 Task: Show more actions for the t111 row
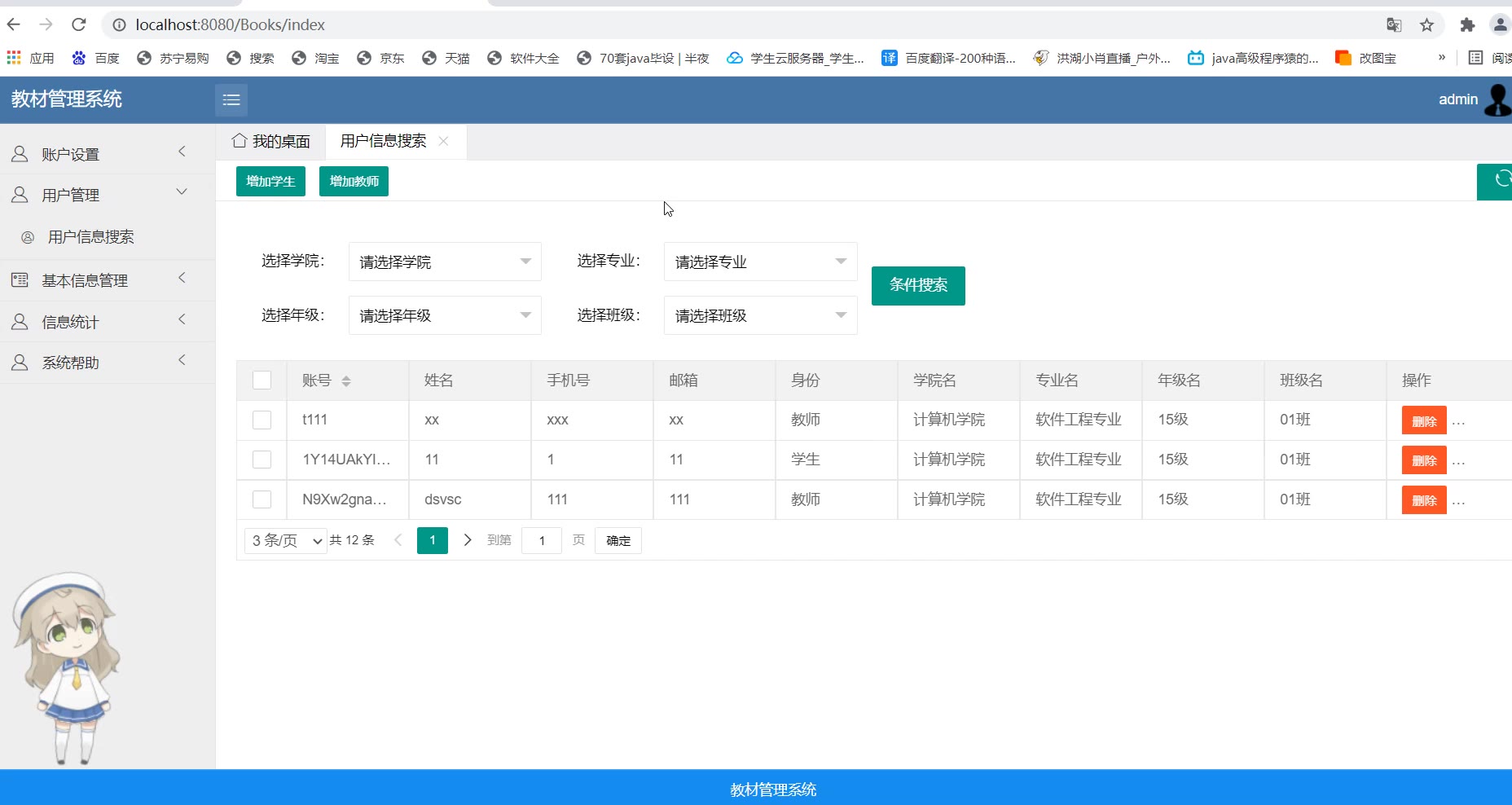1458,422
